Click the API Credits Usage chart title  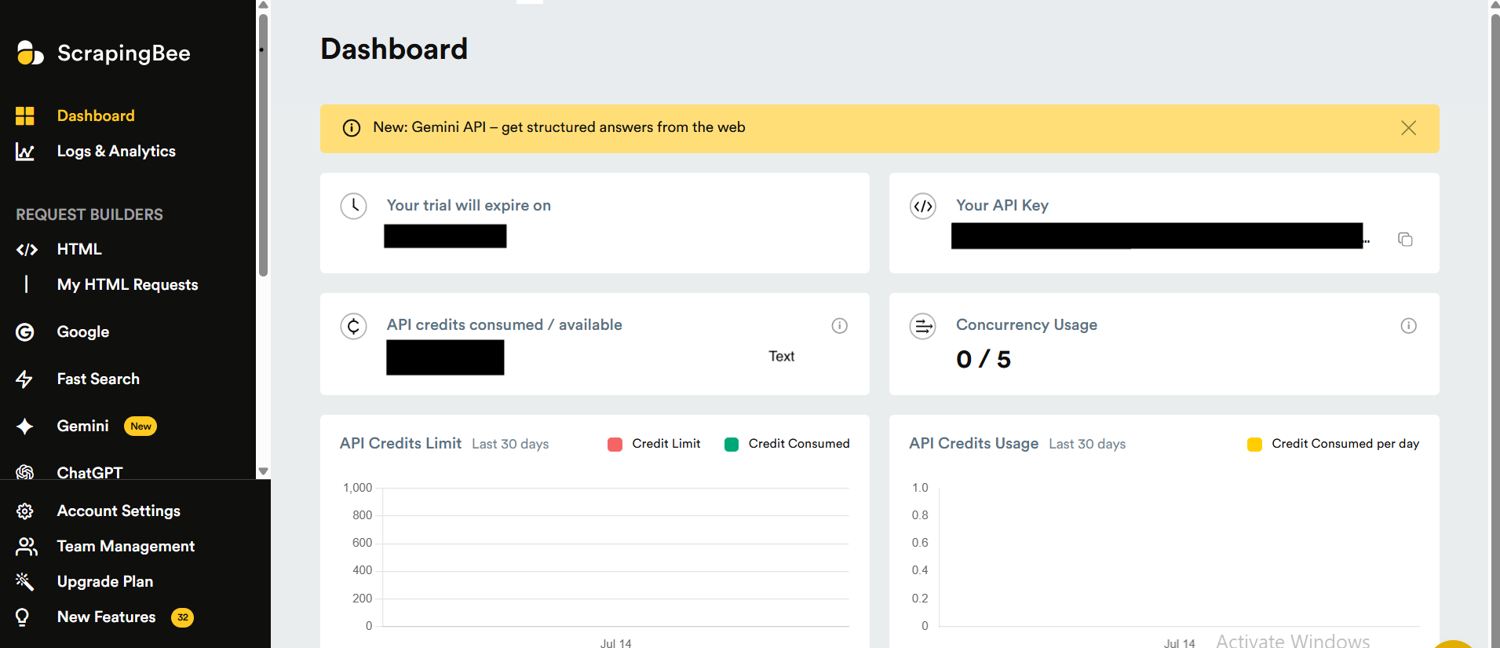point(974,444)
